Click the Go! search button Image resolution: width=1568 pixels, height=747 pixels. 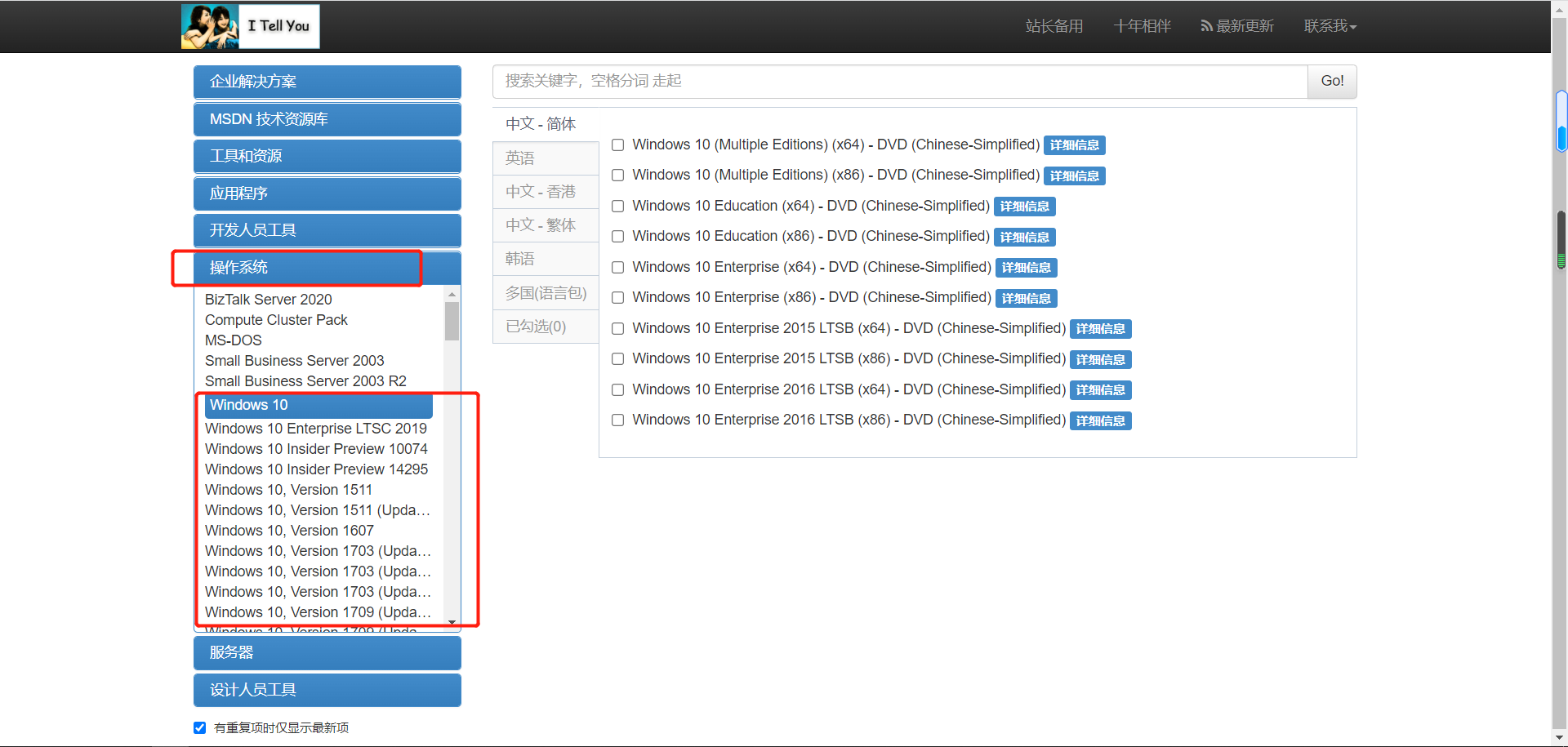pyautogui.click(x=1331, y=81)
